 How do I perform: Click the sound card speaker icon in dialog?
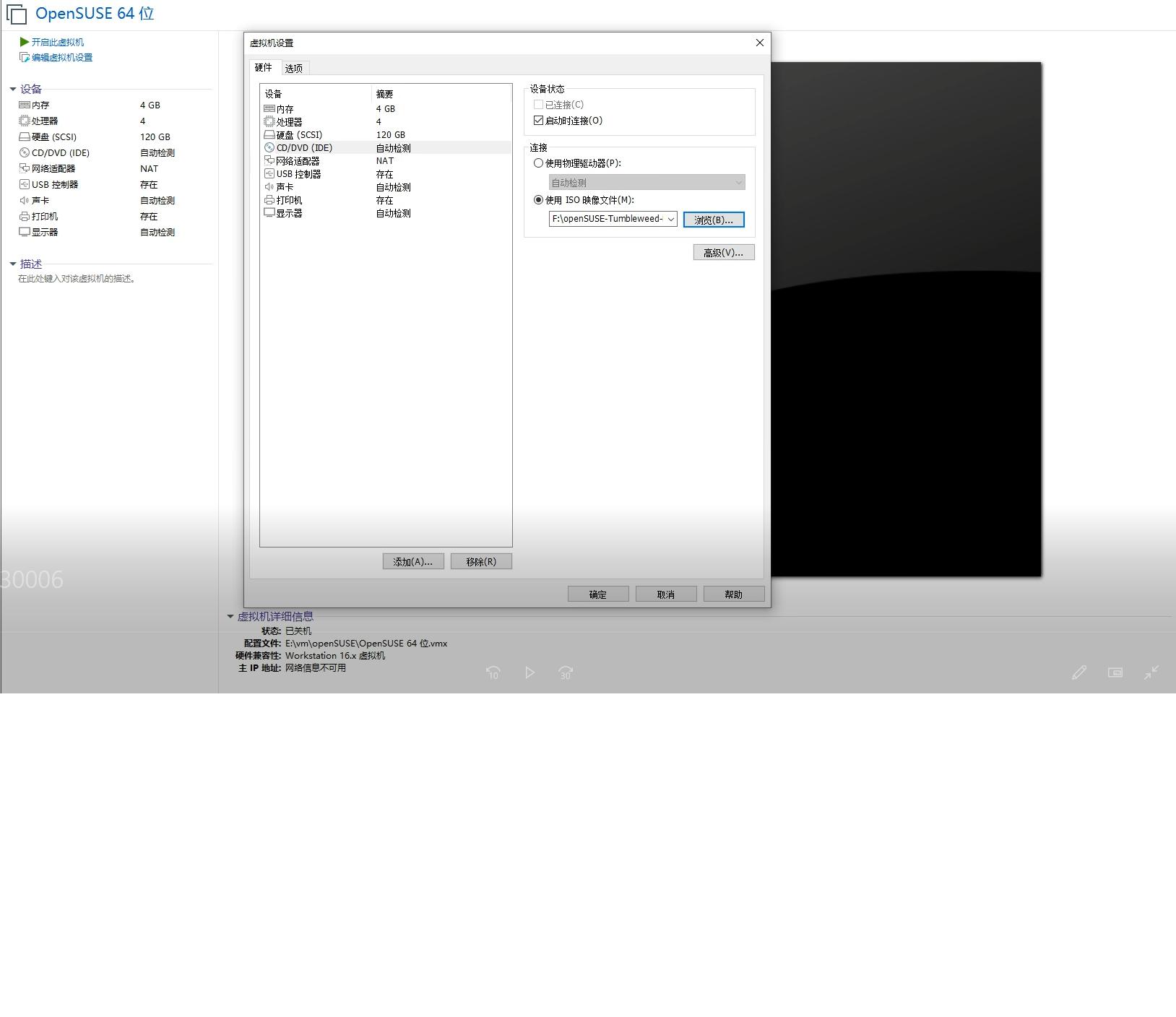[x=269, y=186]
